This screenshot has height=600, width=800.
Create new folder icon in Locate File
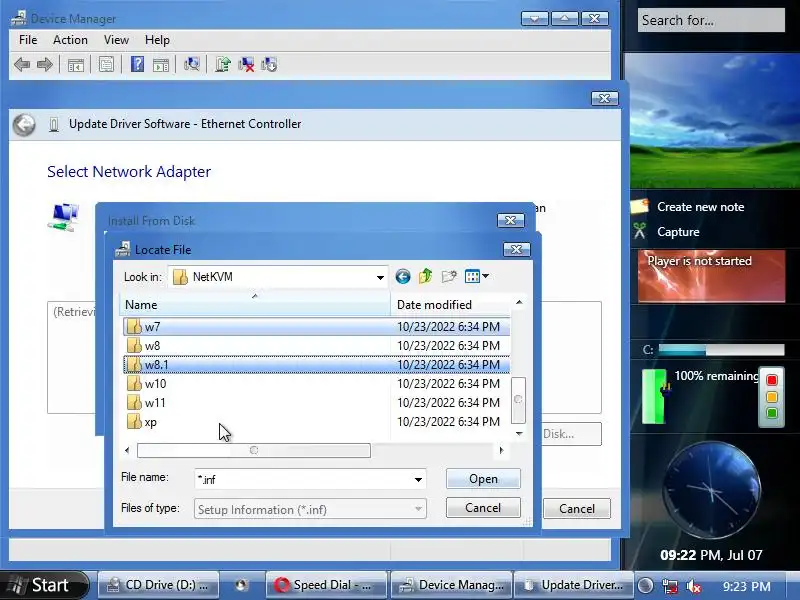pos(449,277)
